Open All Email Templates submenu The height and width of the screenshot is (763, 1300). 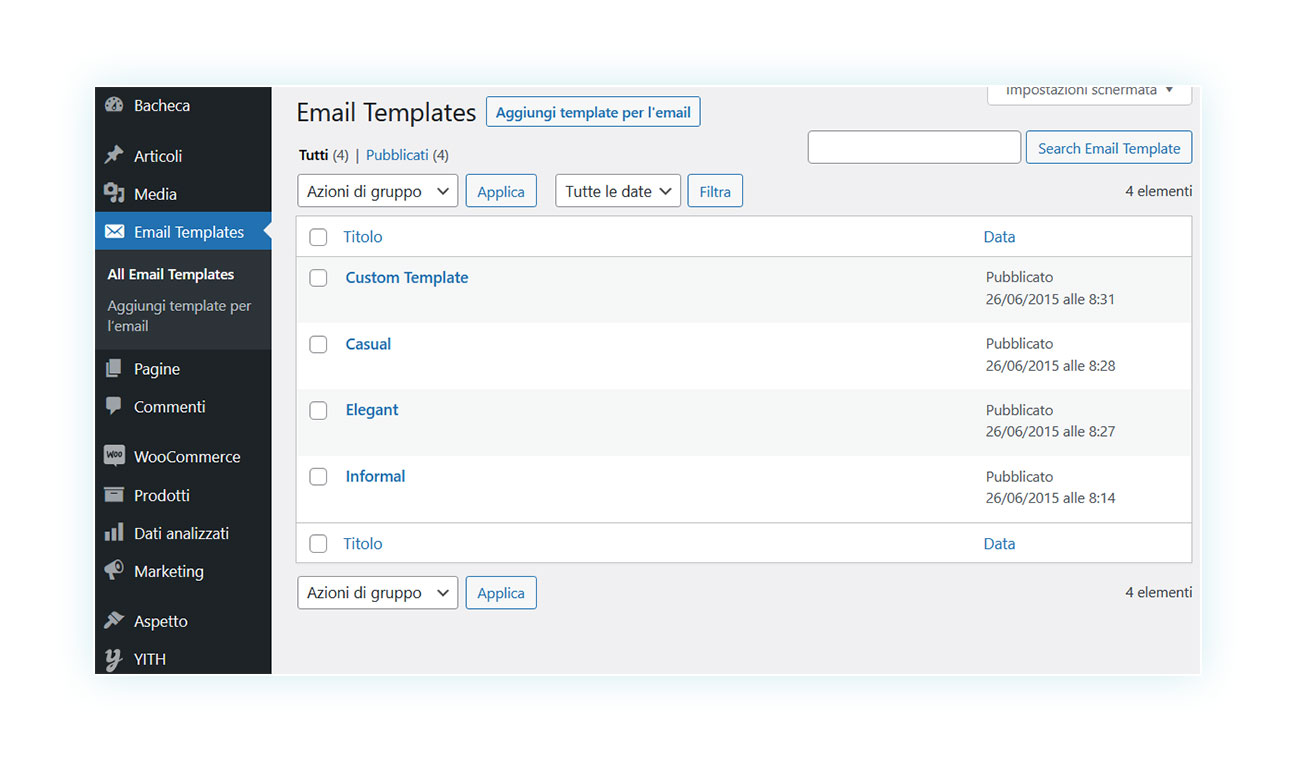pos(171,274)
